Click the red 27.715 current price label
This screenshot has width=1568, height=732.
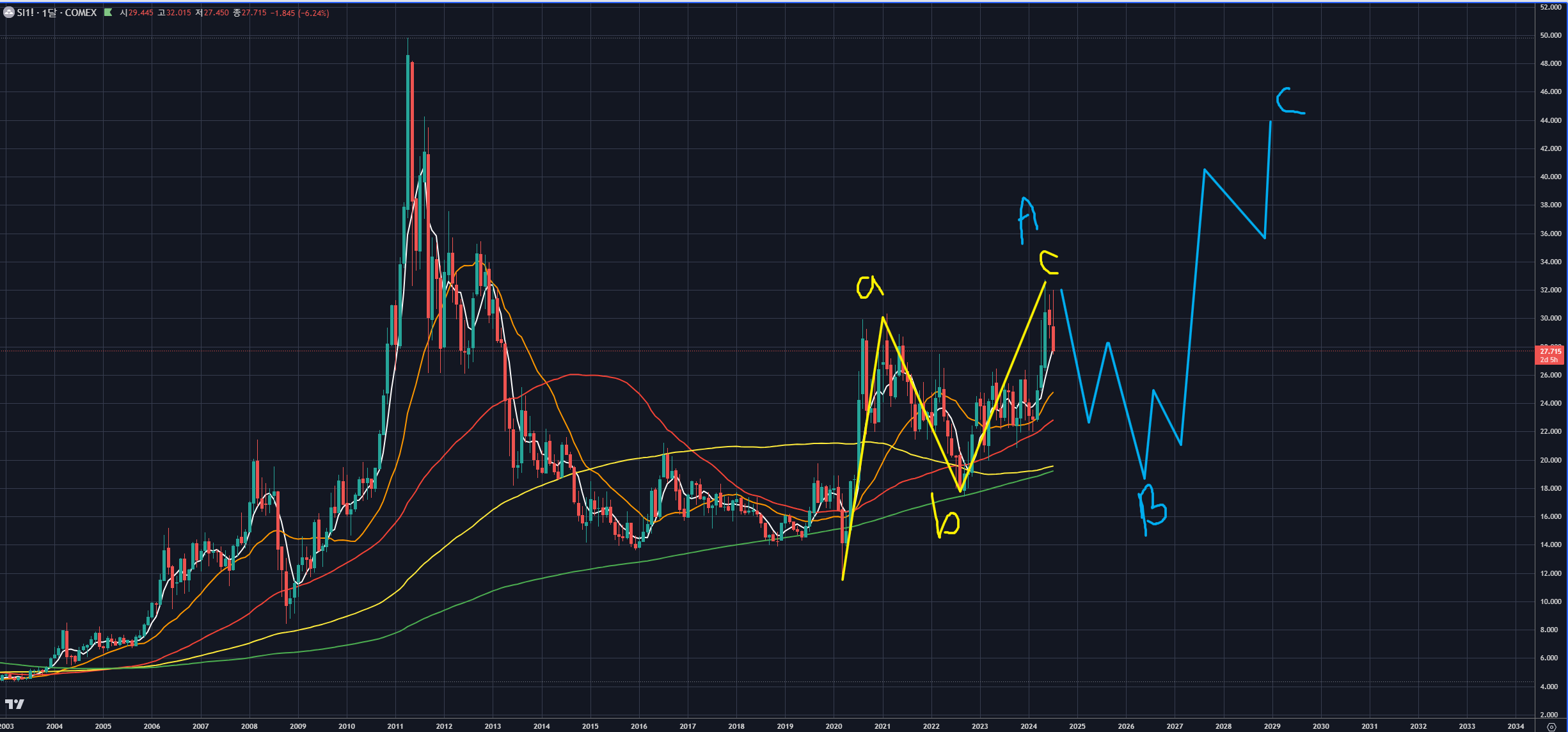(x=1549, y=351)
